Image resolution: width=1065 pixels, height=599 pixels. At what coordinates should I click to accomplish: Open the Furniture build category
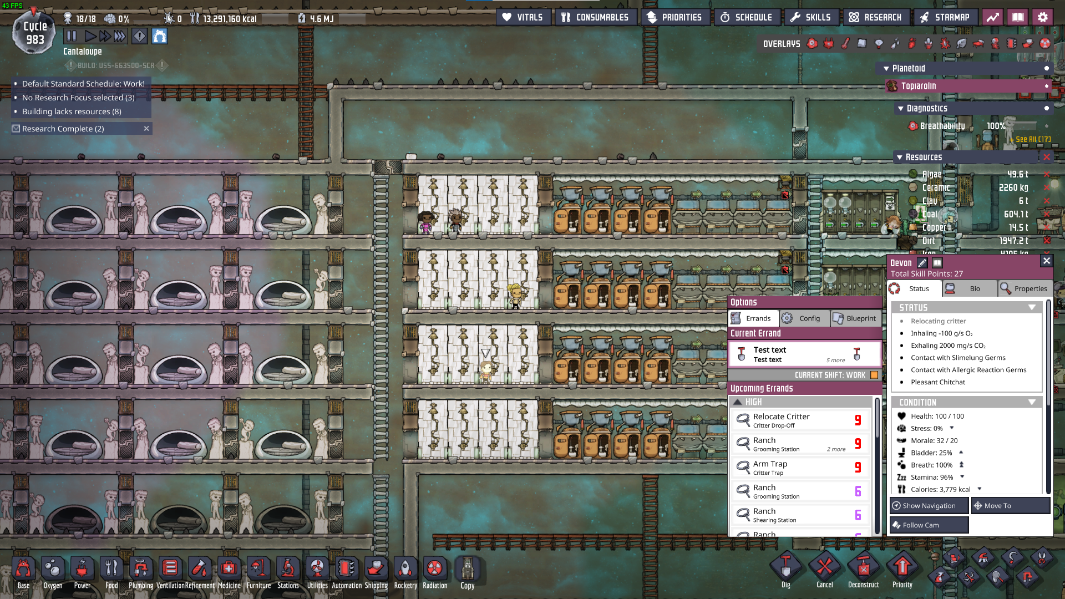point(258,568)
